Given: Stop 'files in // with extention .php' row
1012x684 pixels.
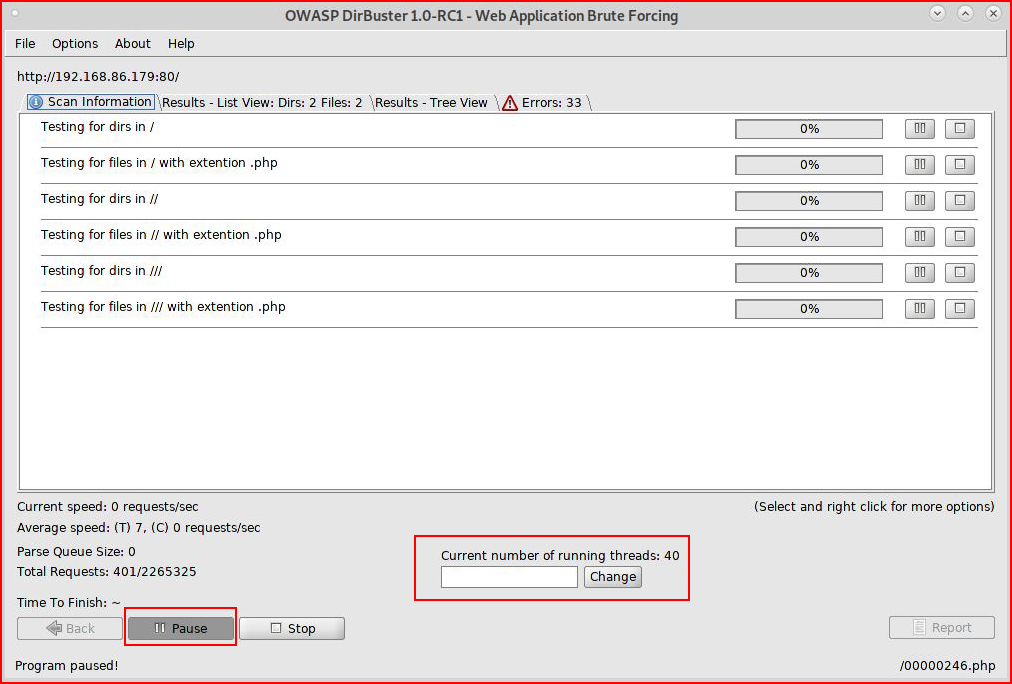Looking at the screenshot, I should (x=960, y=237).
